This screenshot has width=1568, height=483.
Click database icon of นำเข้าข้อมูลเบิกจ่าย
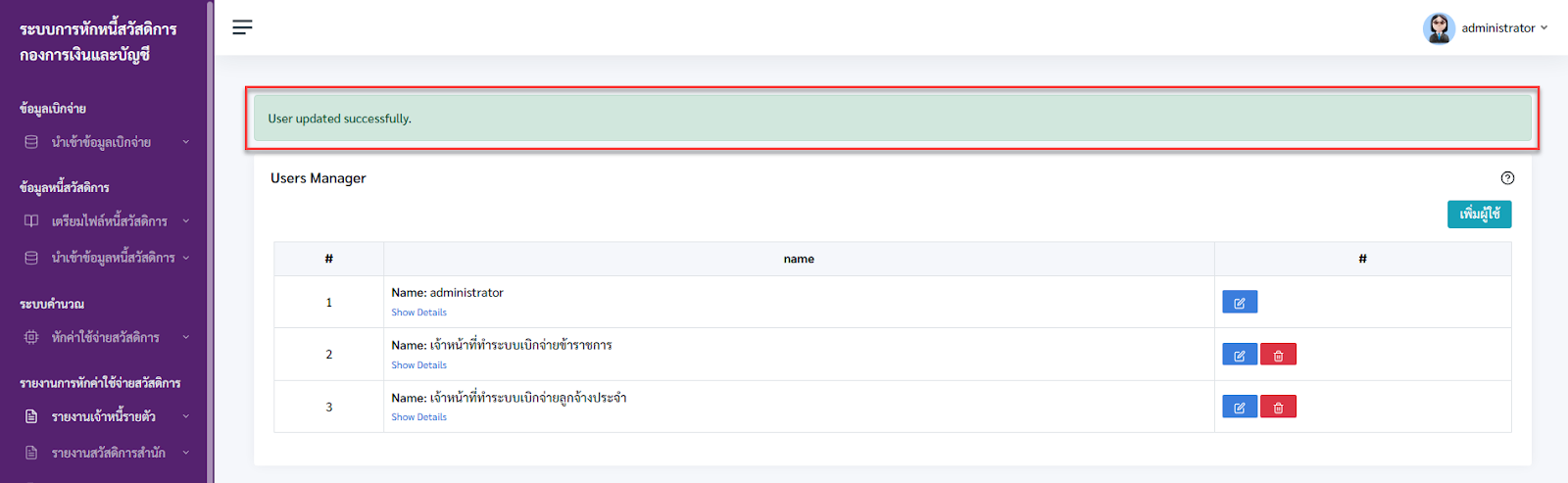click(x=31, y=142)
